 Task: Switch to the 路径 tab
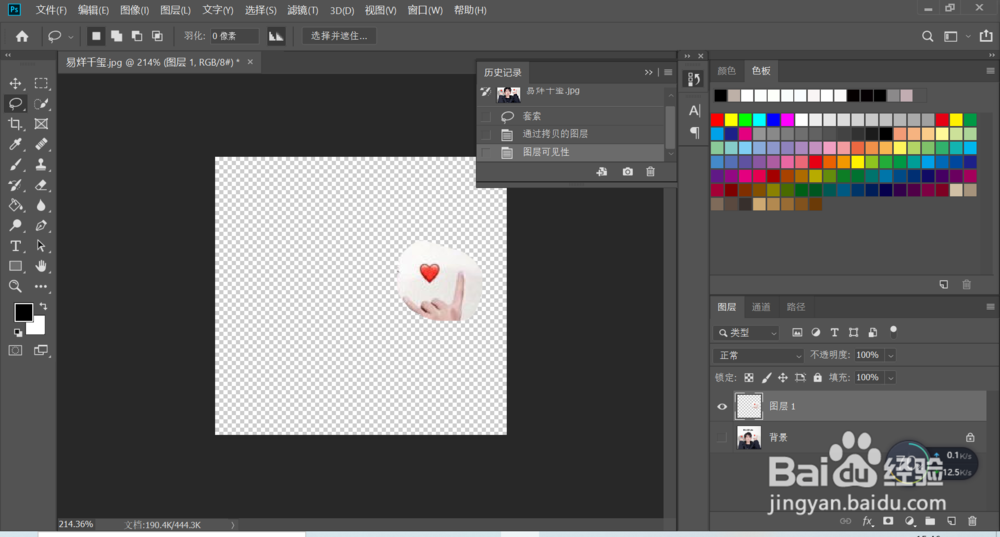tap(795, 307)
